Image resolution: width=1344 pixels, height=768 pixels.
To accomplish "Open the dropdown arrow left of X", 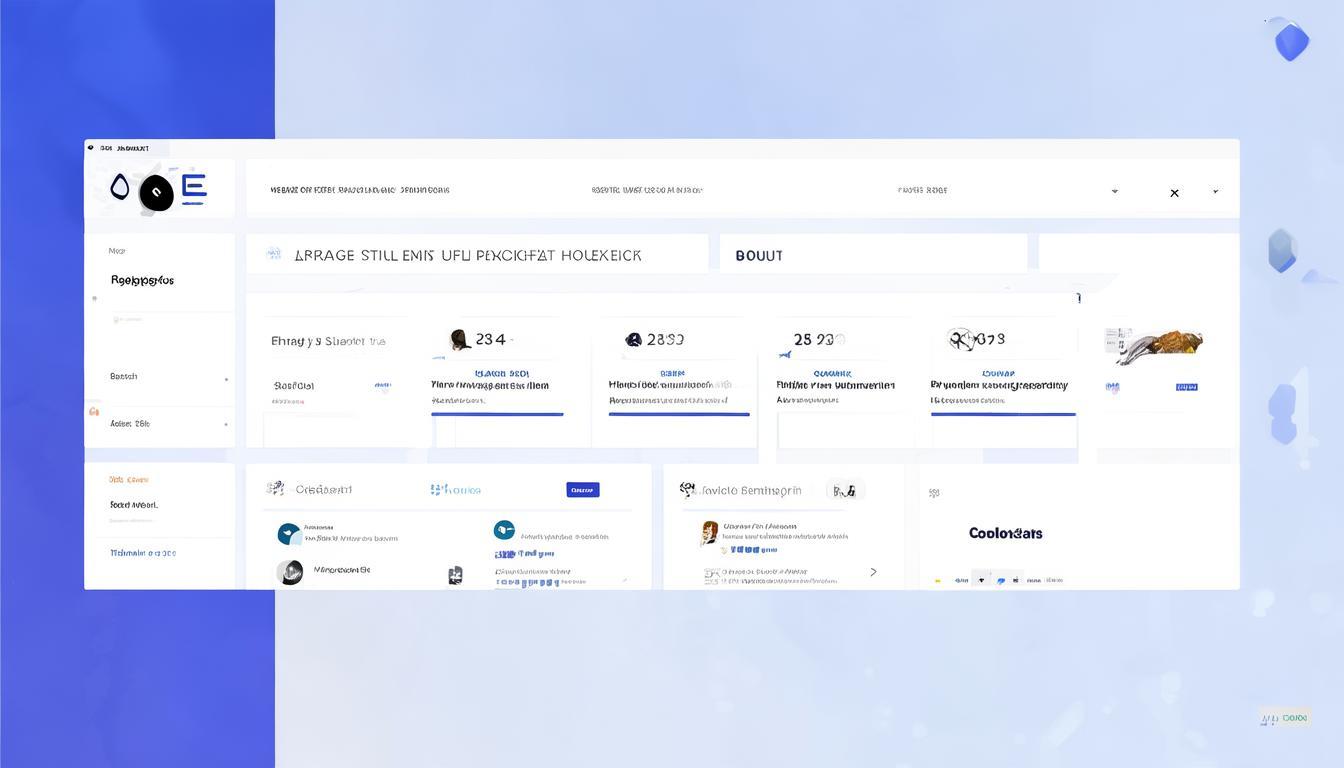I will coord(1115,192).
